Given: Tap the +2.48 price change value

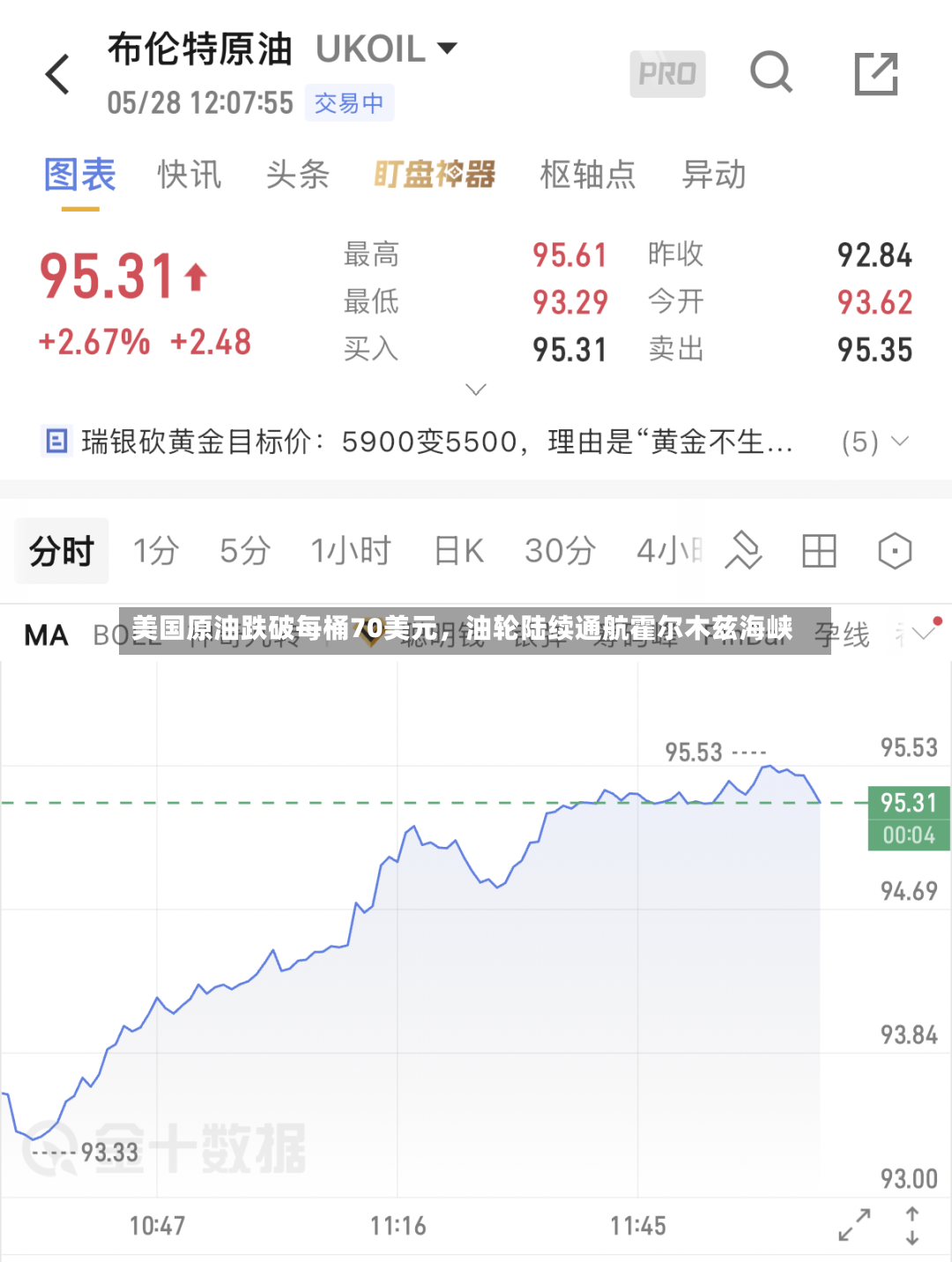Looking at the screenshot, I should pos(211,342).
